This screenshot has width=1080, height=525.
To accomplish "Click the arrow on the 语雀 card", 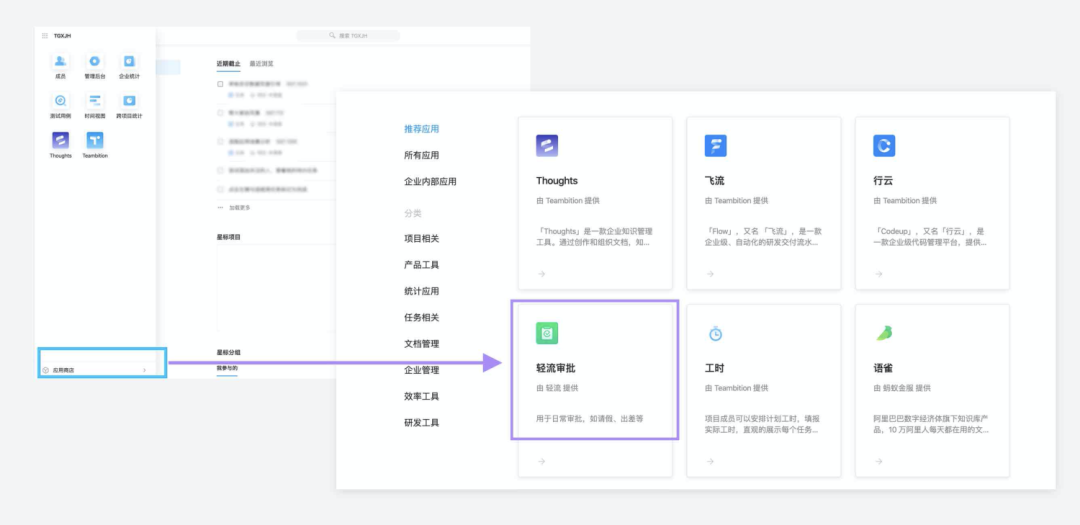I will (x=879, y=461).
